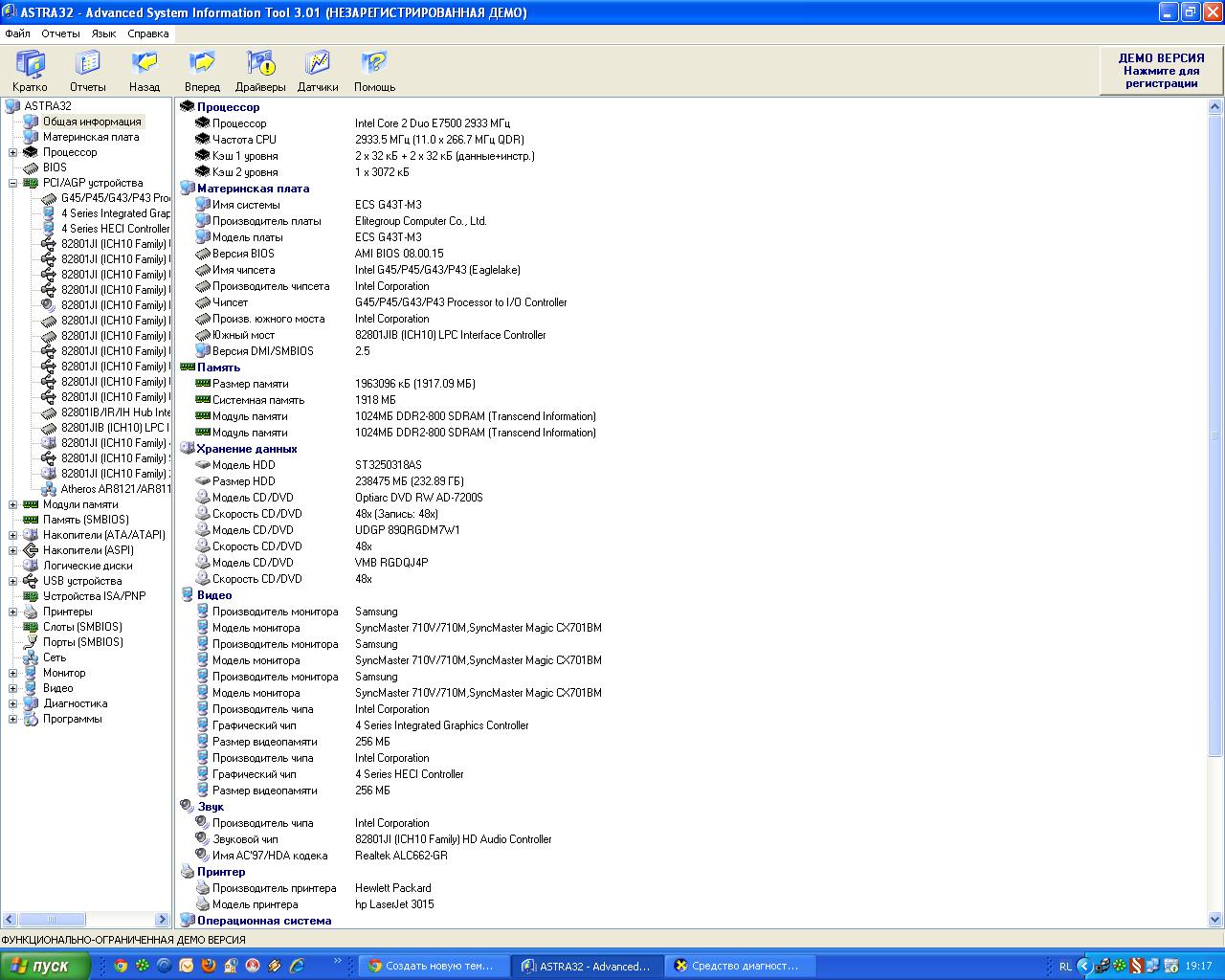This screenshot has height=980, width=1225.
Task: Click the Назад back arrow icon
Action: [145, 64]
